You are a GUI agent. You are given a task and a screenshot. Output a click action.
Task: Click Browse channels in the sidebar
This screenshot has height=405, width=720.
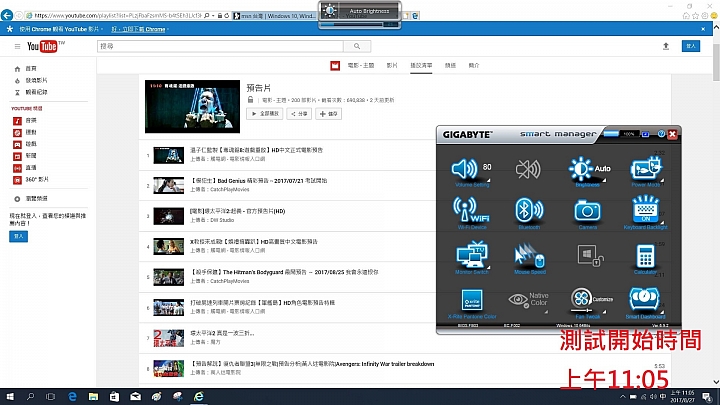click(x=31, y=199)
